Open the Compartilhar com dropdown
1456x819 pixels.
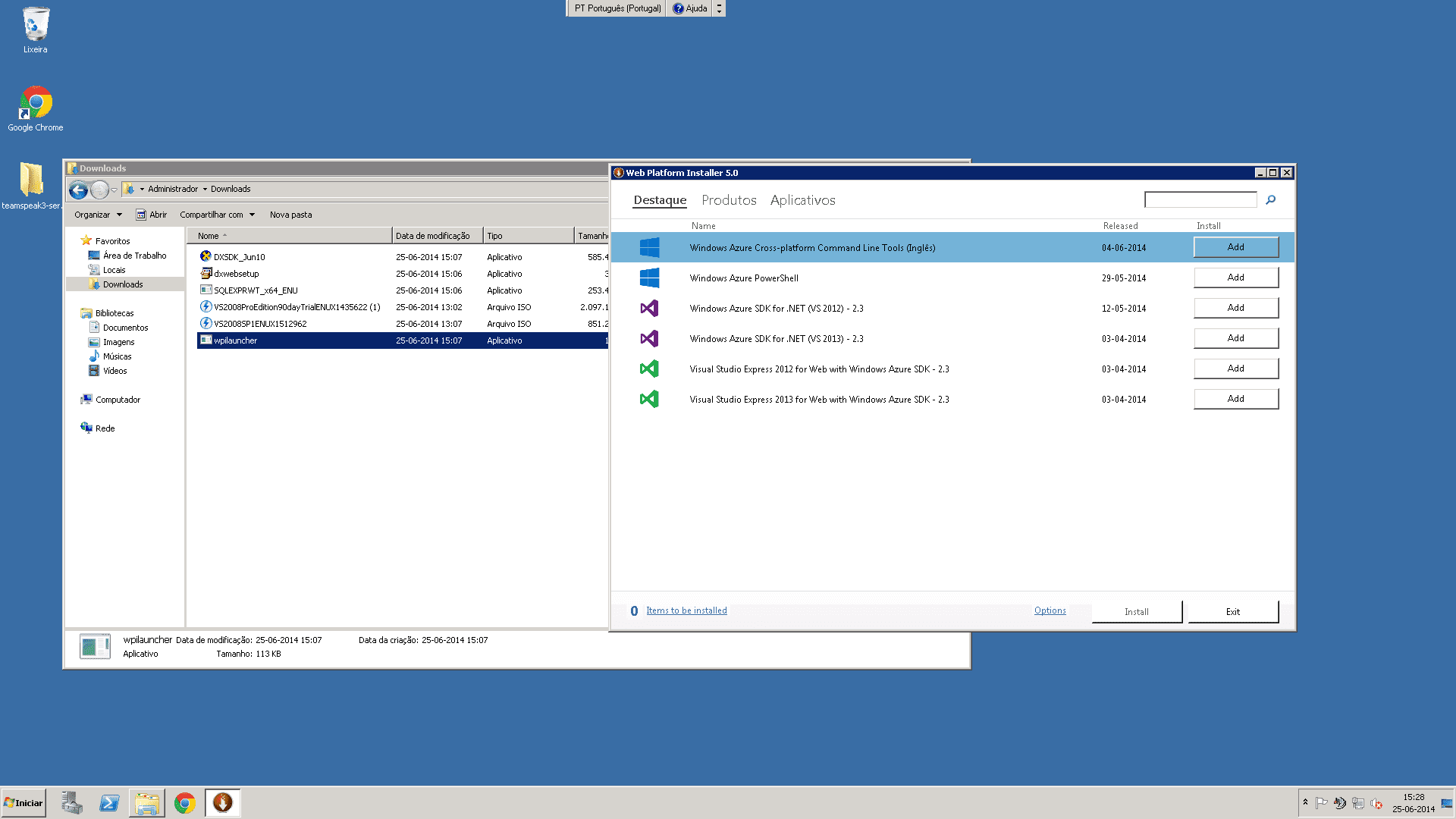coord(217,215)
